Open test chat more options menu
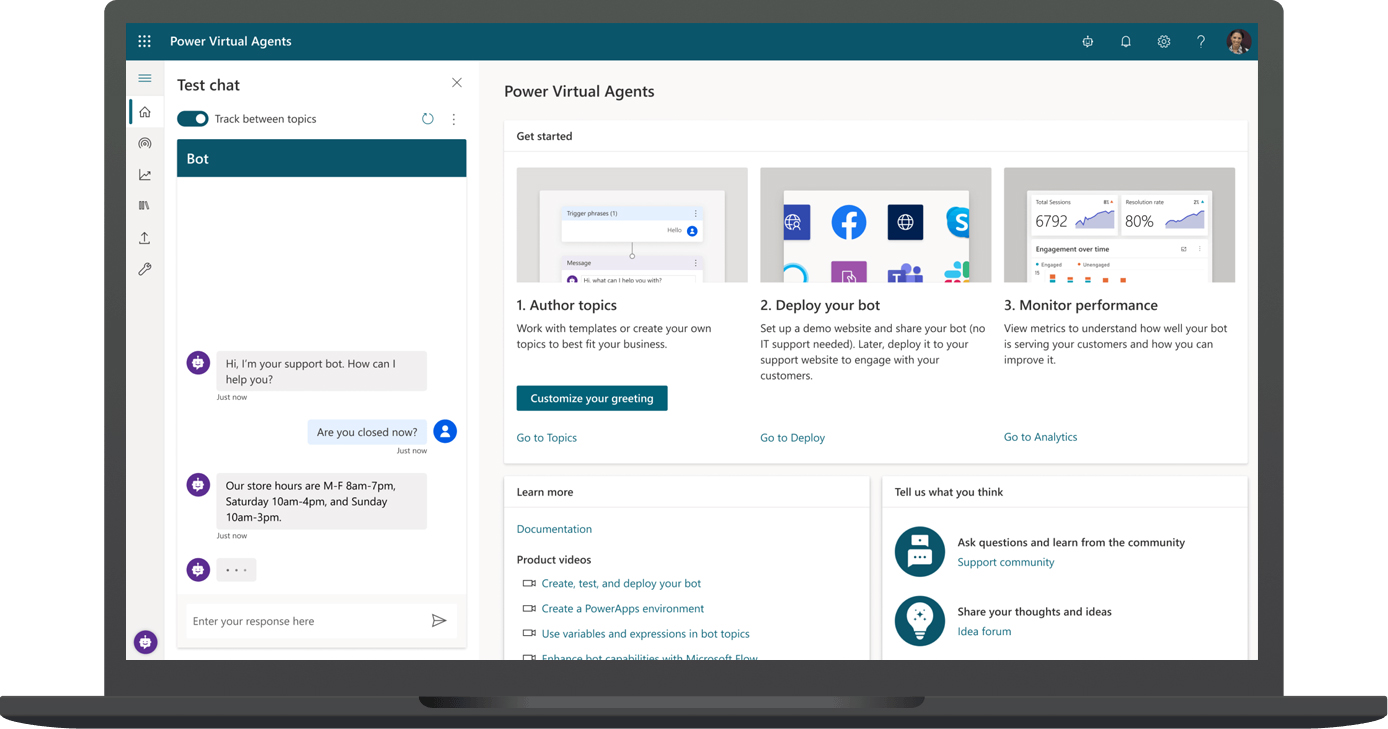Screen dimensions: 1388x729 (453, 119)
